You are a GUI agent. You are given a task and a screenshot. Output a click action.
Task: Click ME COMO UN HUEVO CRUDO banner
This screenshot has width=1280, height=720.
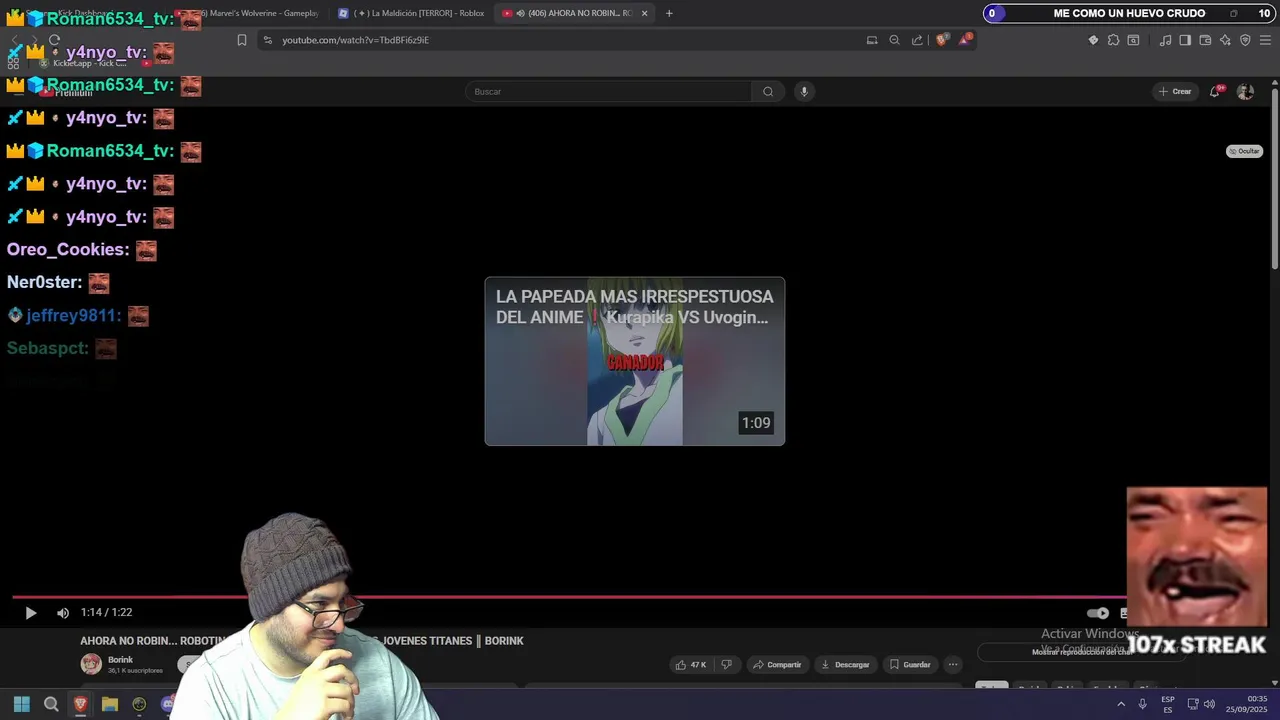pyautogui.click(x=1129, y=13)
